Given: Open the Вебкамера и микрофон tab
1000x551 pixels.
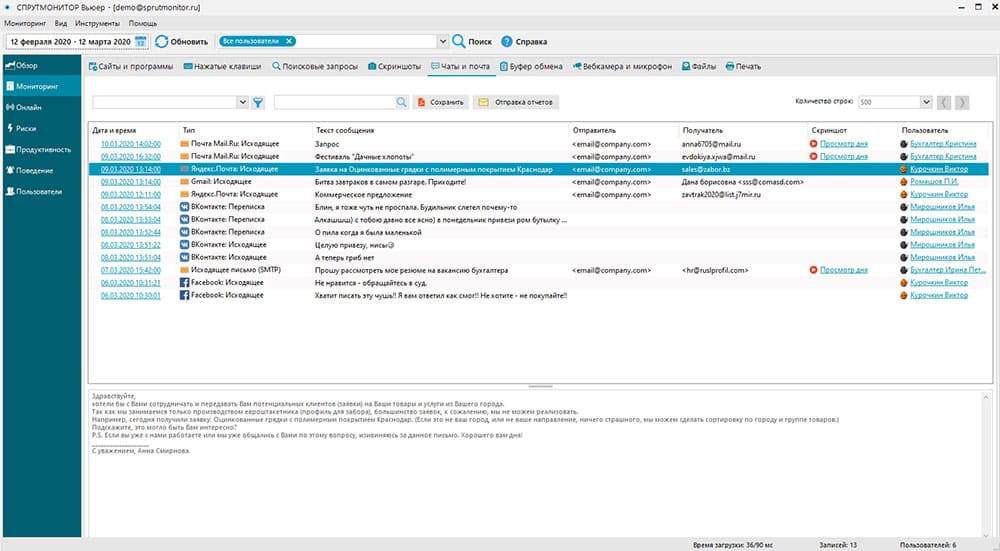Looking at the screenshot, I should [622, 67].
